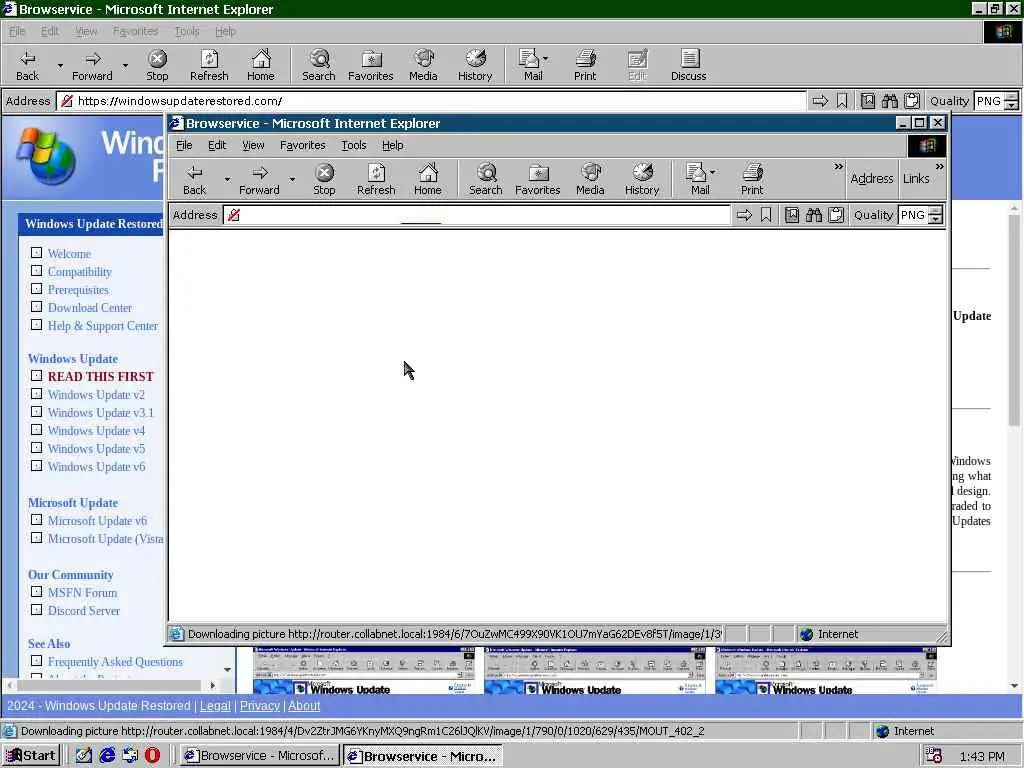Image resolution: width=1024 pixels, height=768 pixels.
Task: Click Back in the background window toolbar
Action: pyautogui.click(x=27, y=65)
